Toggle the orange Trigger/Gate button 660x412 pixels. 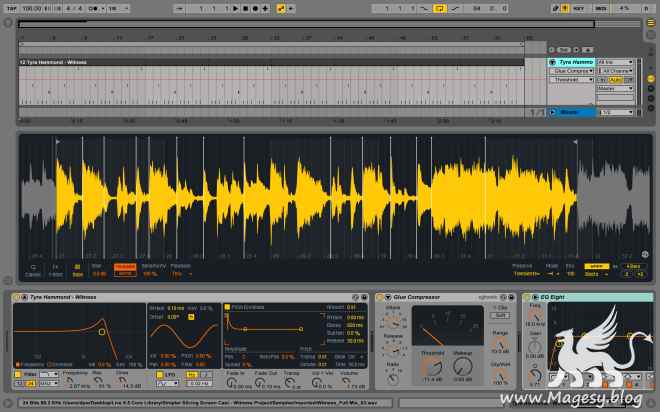point(125,270)
